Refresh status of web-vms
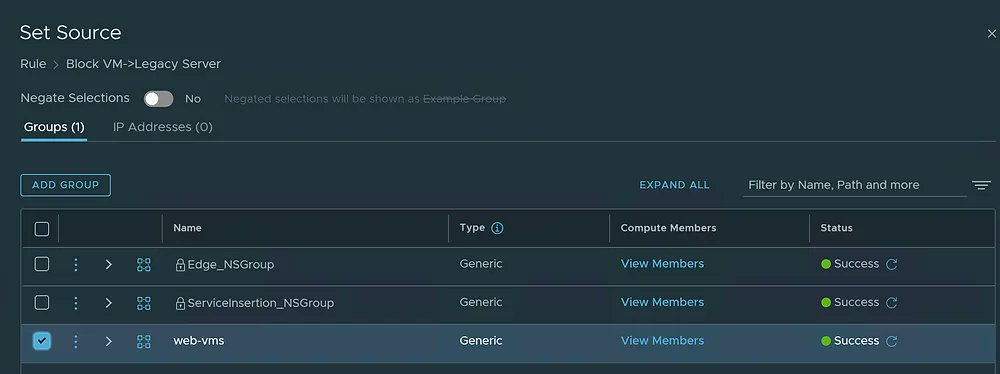Viewport: 1000px width, 374px height. pyautogui.click(x=892, y=341)
